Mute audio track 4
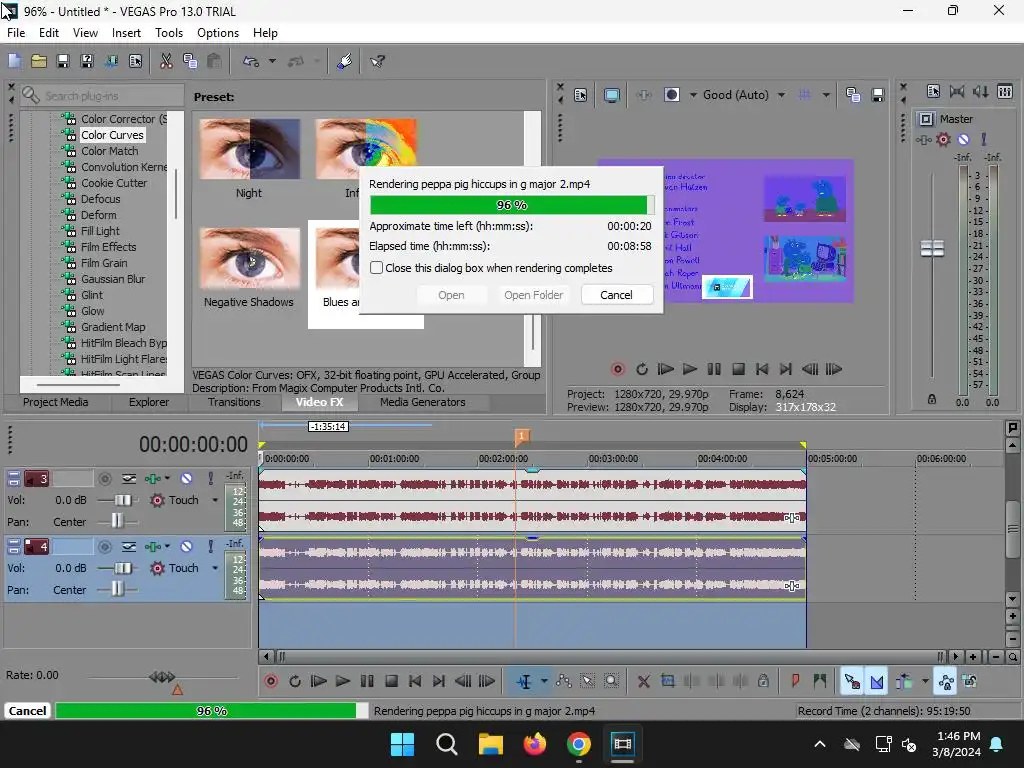Image resolution: width=1024 pixels, height=768 pixels. 186,547
